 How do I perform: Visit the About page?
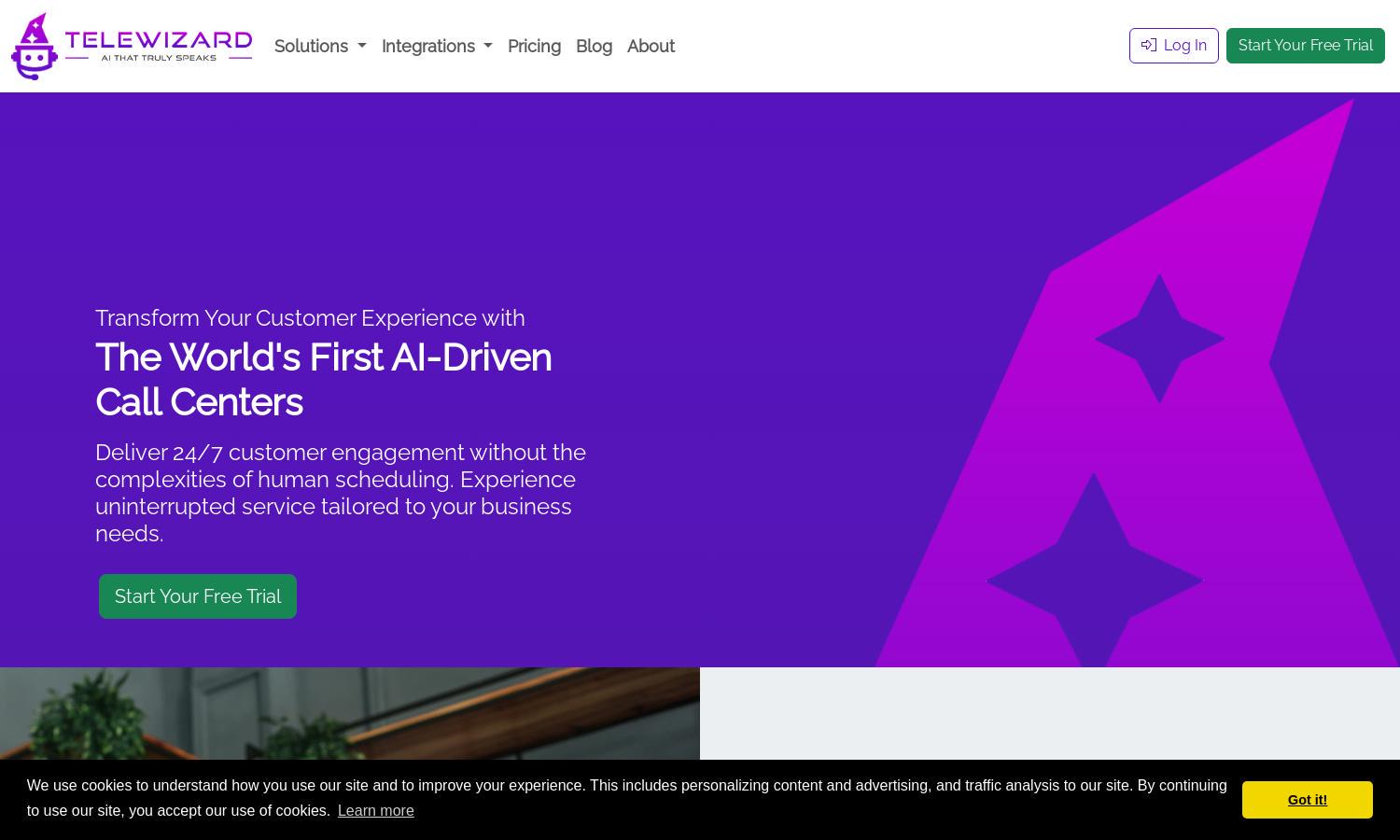(x=651, y=46)
